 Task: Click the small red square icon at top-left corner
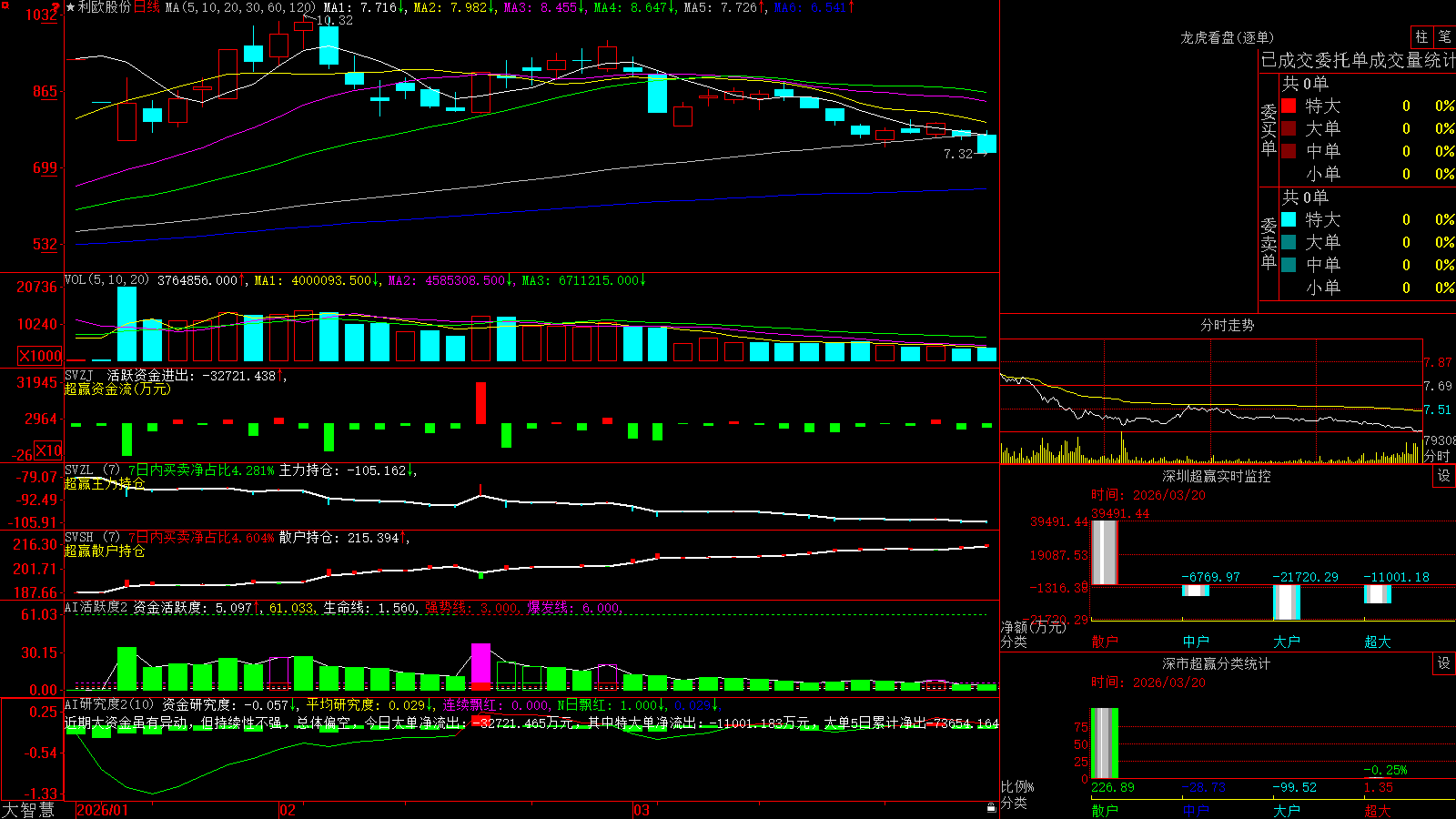5,5
